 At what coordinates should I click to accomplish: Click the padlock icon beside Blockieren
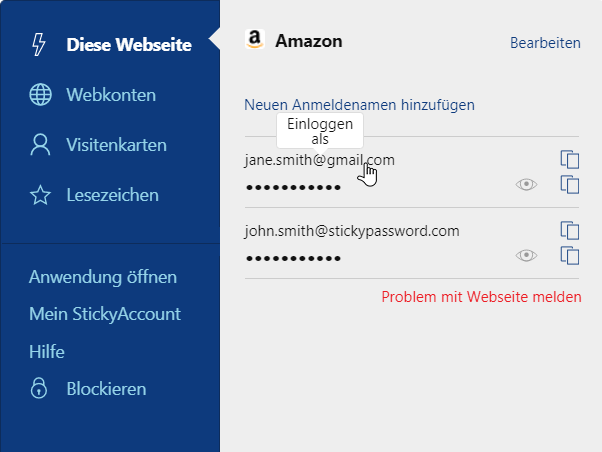[x=39, y=388]
